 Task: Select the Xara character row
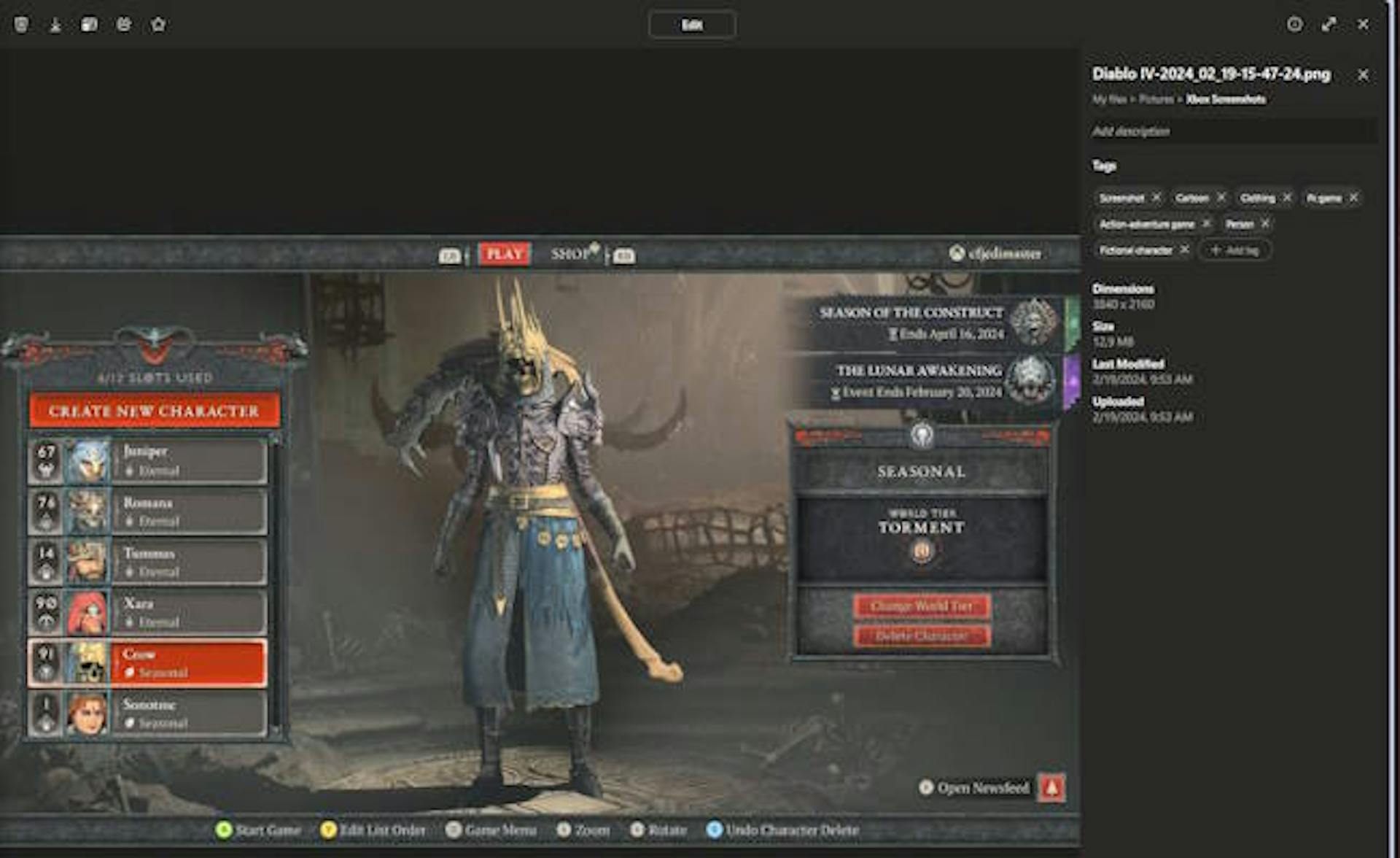148,612
